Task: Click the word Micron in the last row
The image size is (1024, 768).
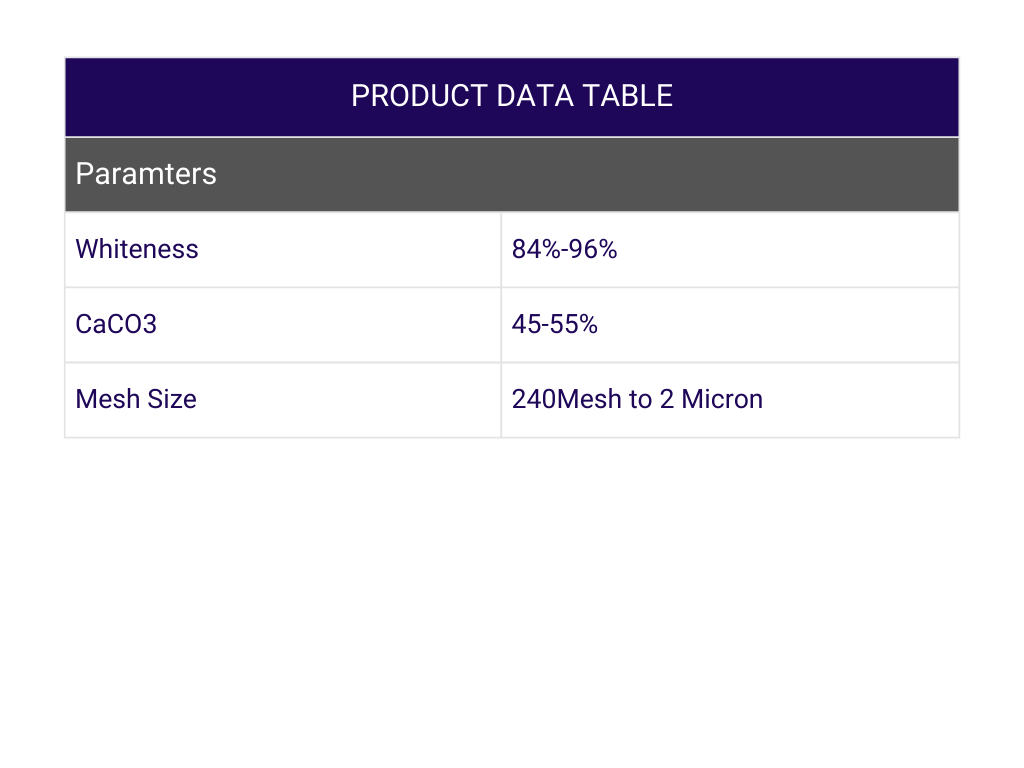Action: coord(722,399)
